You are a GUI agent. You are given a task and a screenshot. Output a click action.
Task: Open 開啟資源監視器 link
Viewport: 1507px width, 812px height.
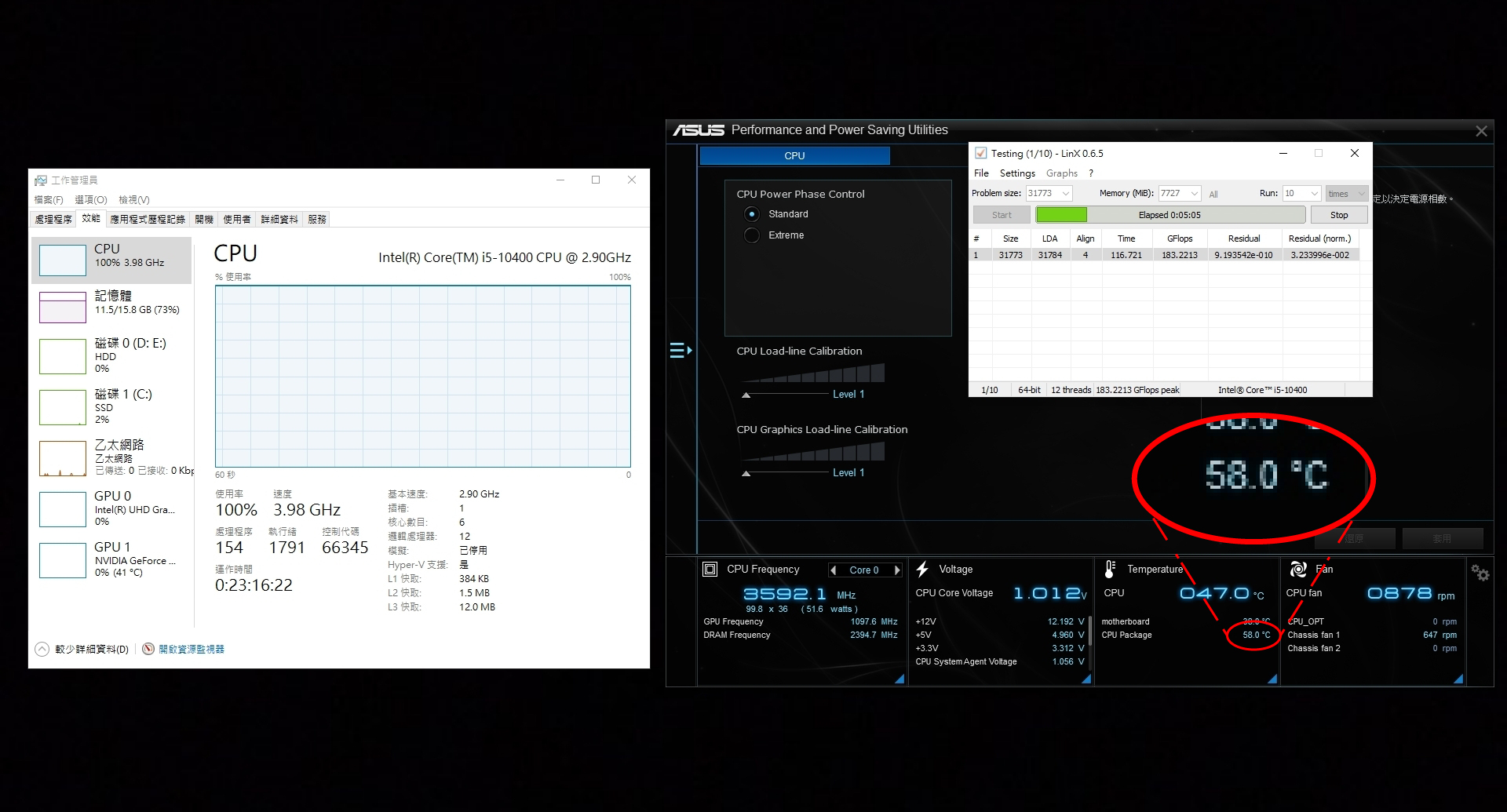click(x=192, y=649)
